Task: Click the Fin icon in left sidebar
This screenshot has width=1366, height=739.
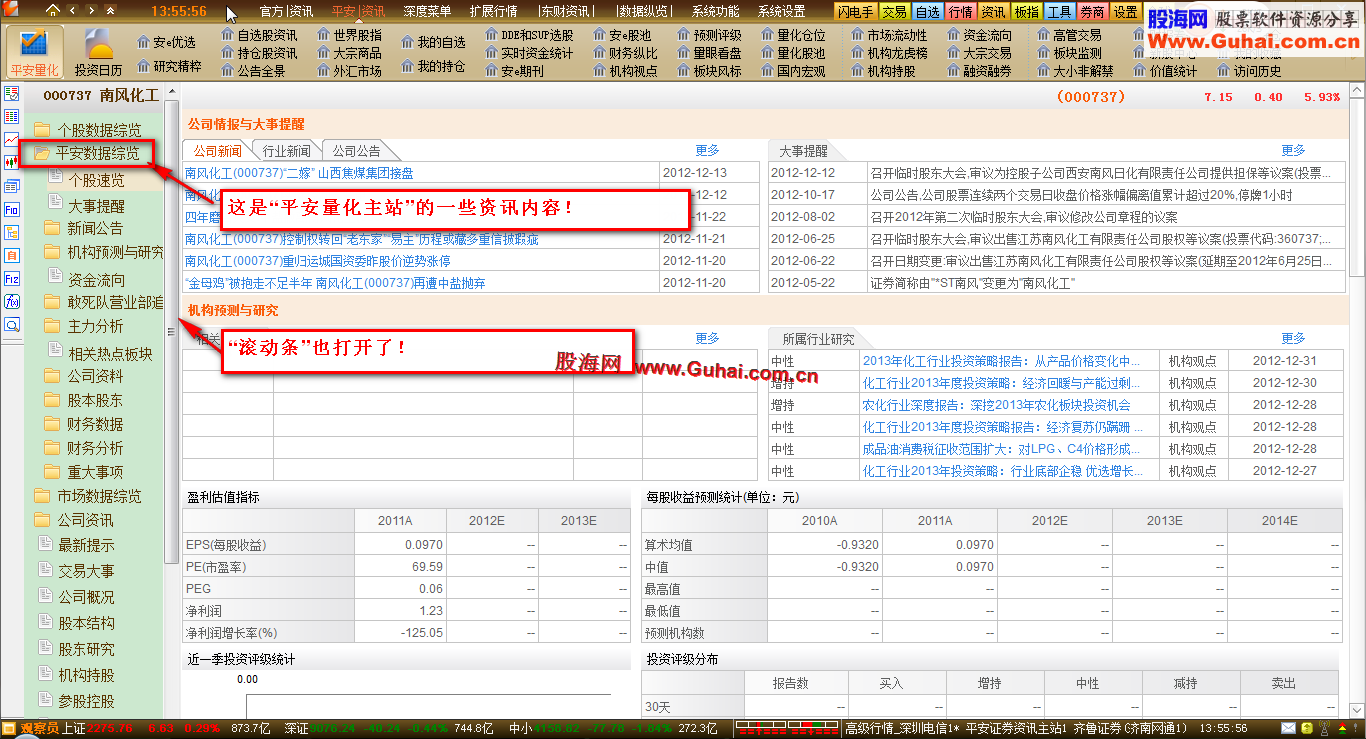Action: click(x=12, y=209)
